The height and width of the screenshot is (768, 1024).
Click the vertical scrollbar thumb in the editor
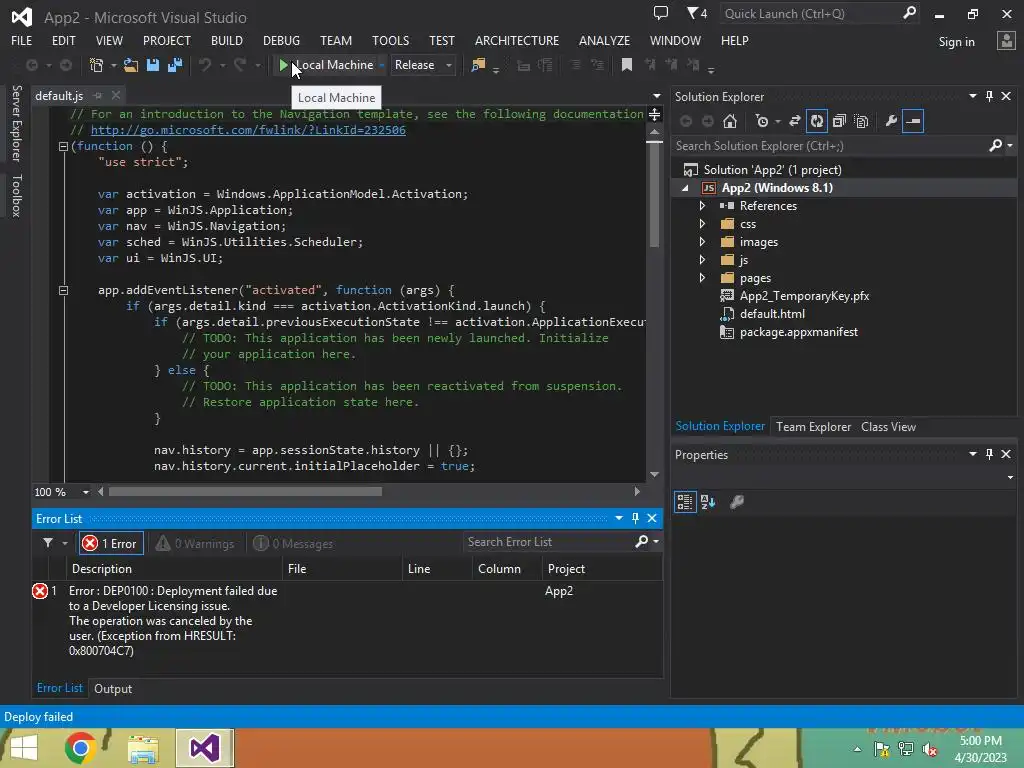[654, 196]
